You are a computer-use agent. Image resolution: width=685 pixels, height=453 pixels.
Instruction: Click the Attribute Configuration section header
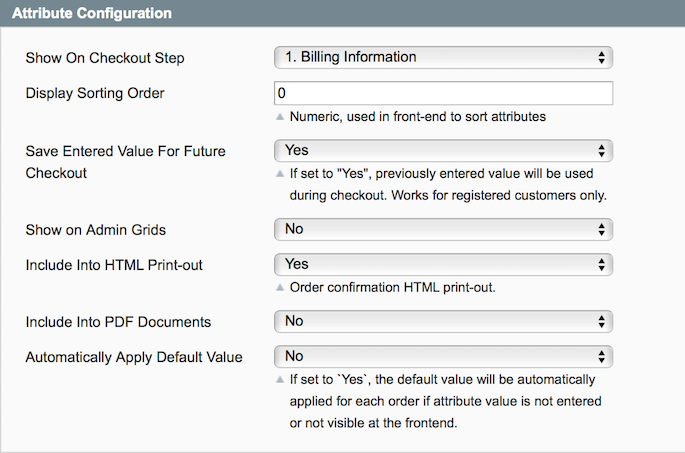click(92, 14)
